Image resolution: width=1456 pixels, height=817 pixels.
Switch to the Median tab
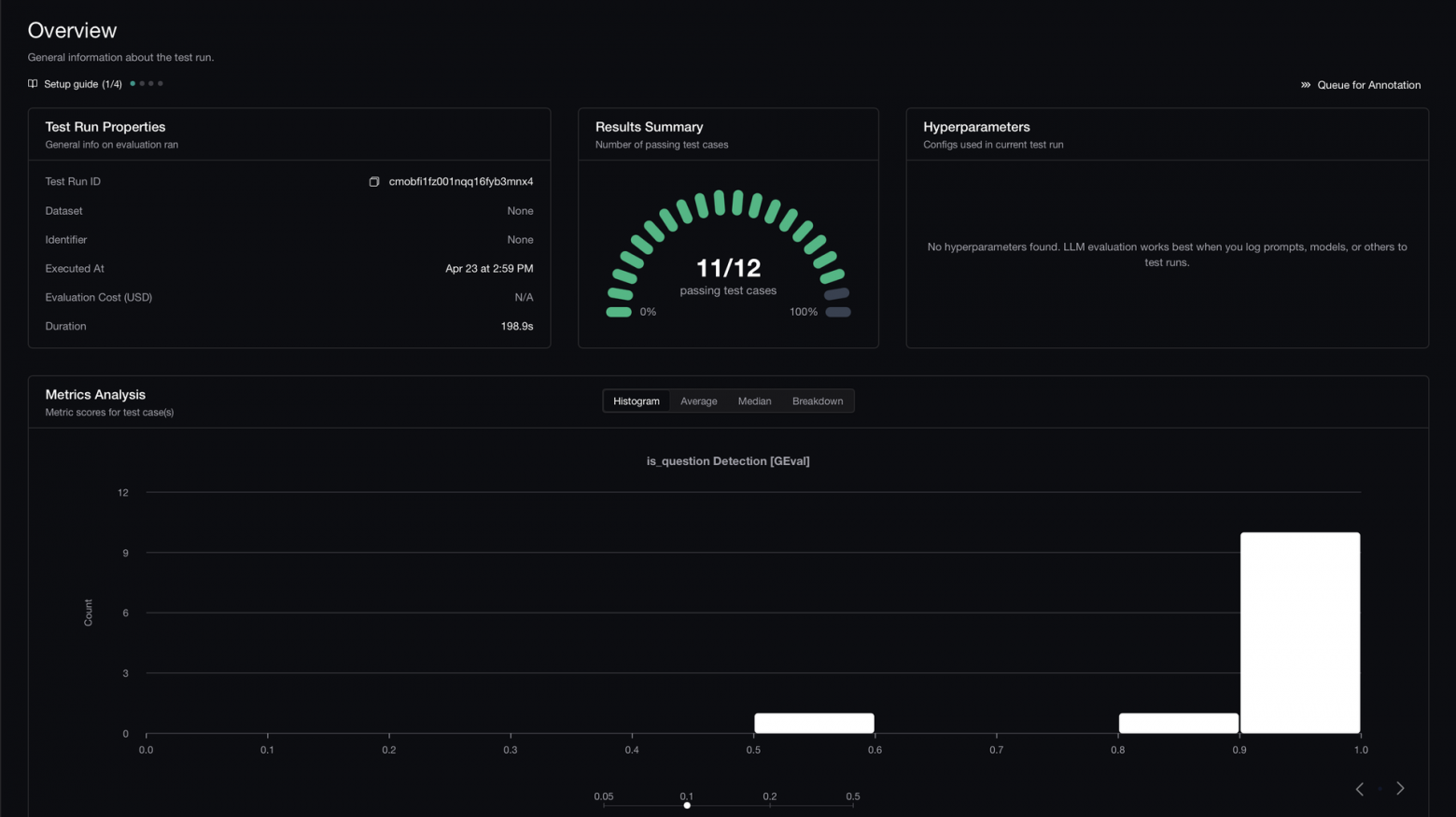755,401
